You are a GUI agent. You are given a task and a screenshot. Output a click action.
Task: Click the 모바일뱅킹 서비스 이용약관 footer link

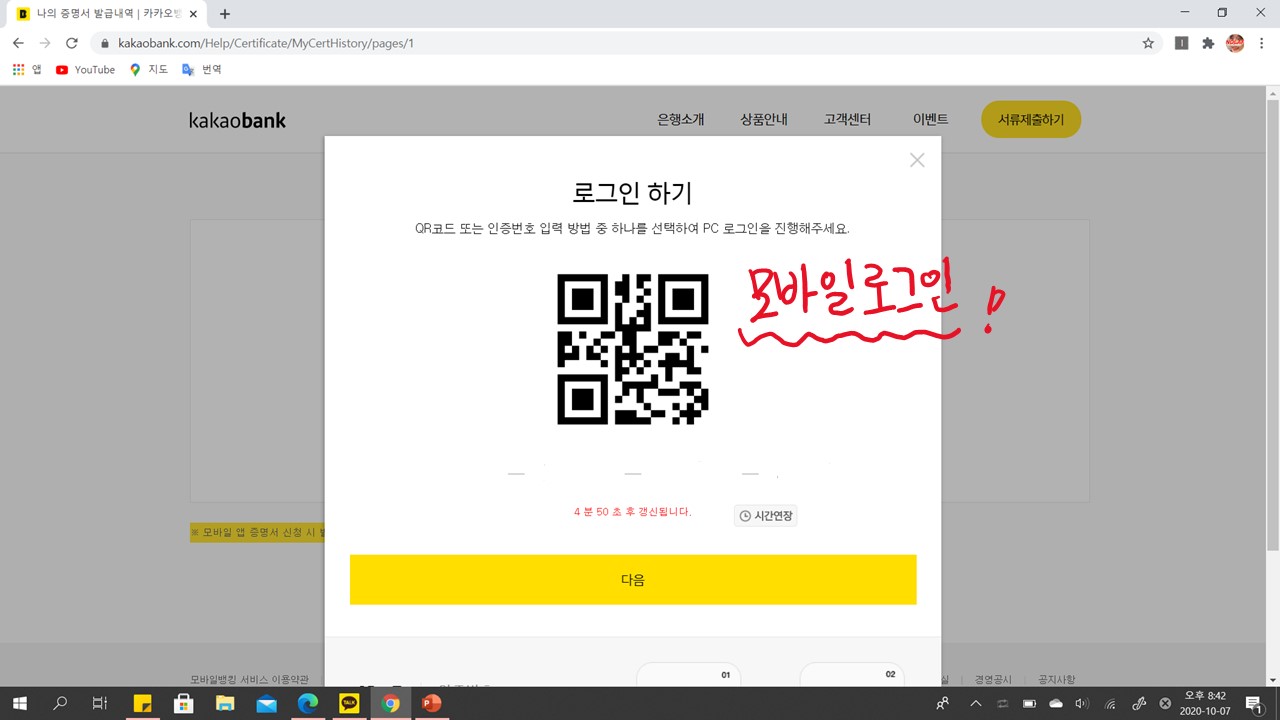[x=249, y=679]
